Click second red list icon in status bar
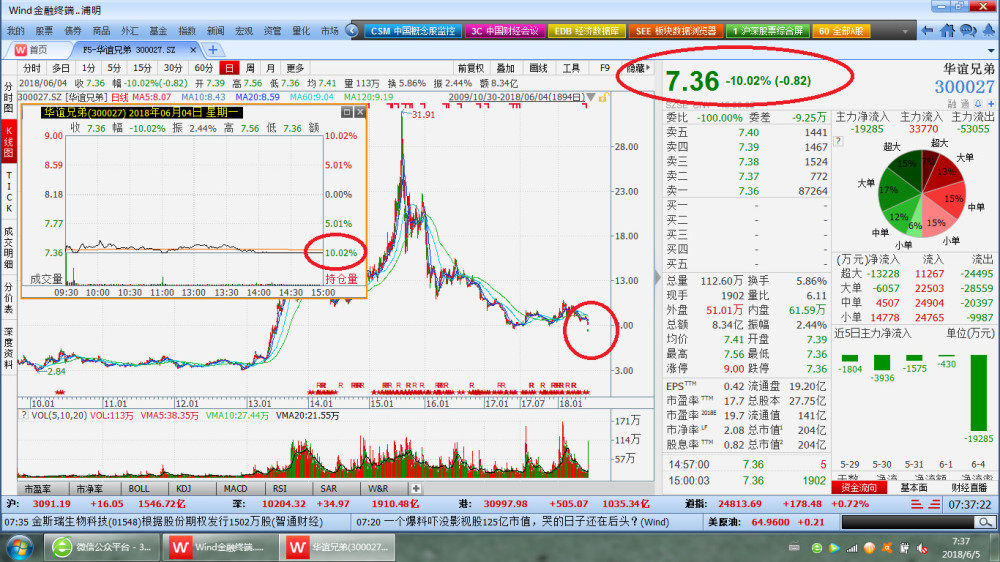This screenshot has height=562, width=1000. [x=934, y=504]
